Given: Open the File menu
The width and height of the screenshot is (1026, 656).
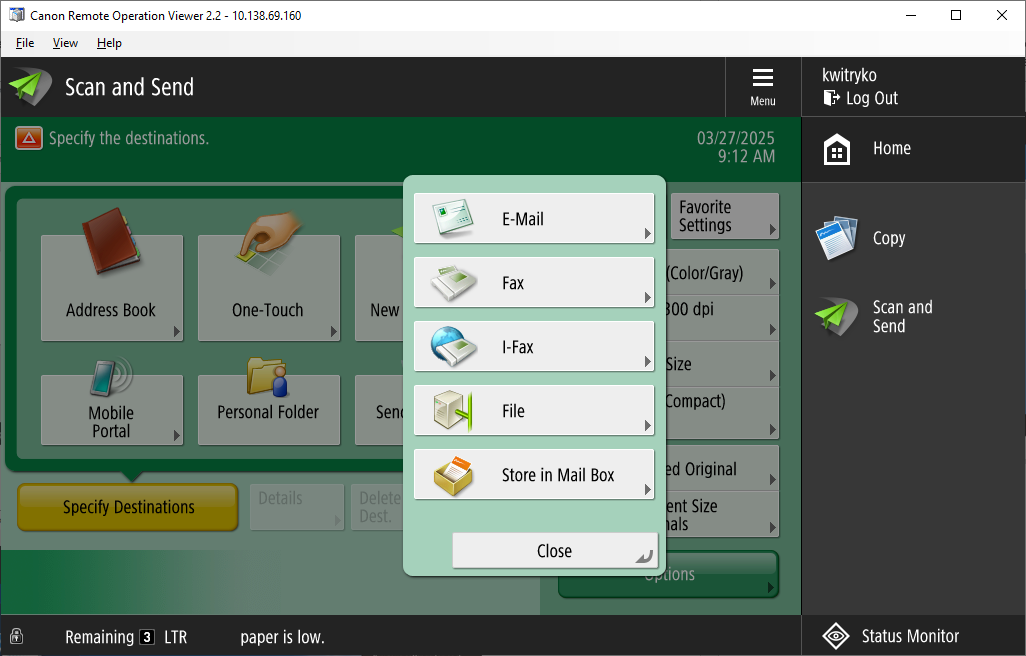Looking at the screenshot, I should [x=24, y=43].
